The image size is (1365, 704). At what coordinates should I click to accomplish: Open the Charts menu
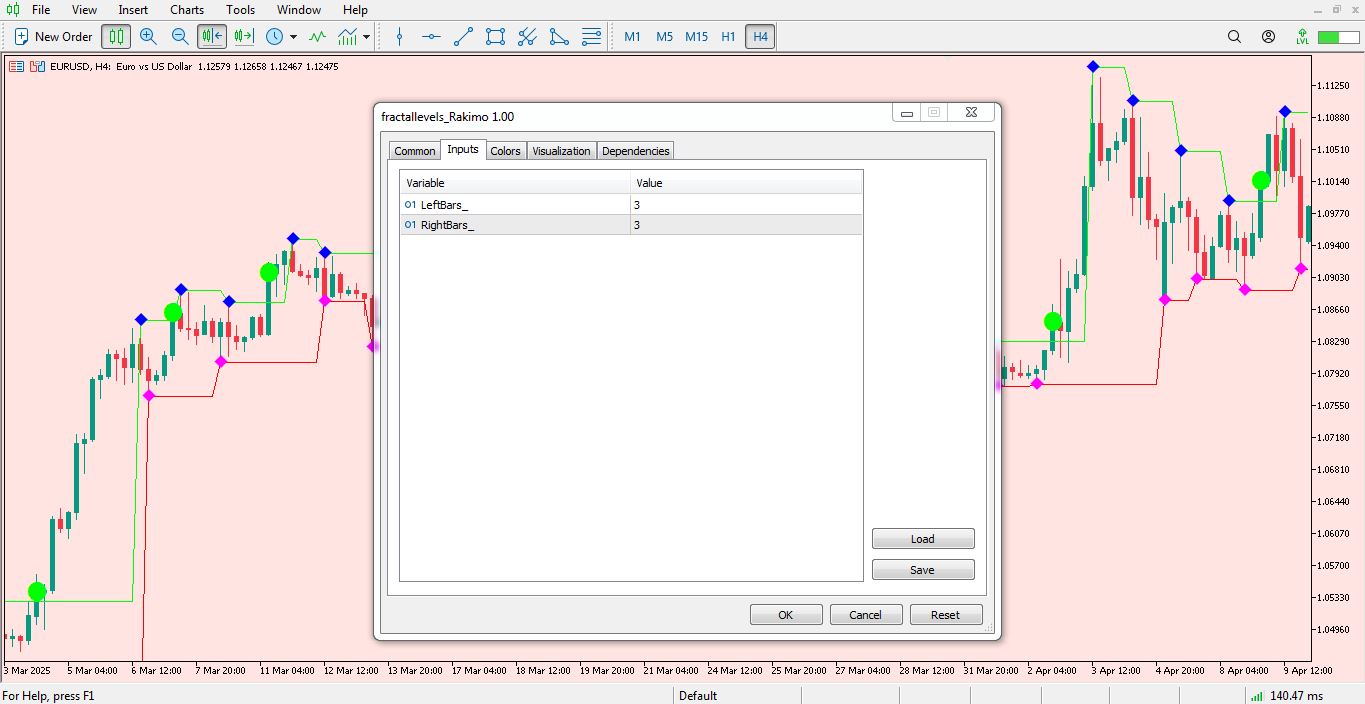(x=186, y=10)
